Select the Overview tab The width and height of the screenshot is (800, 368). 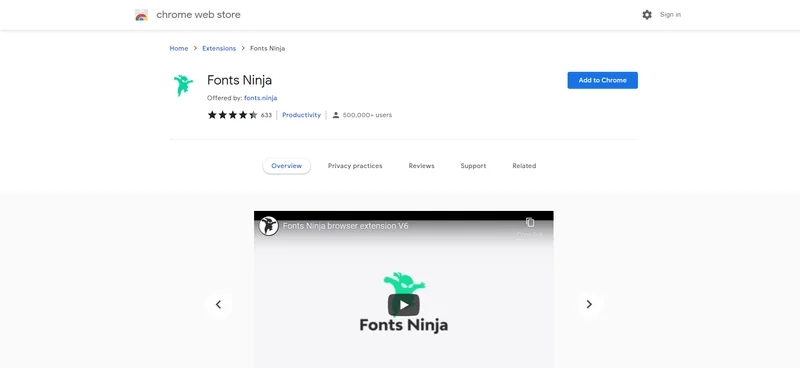287,166
